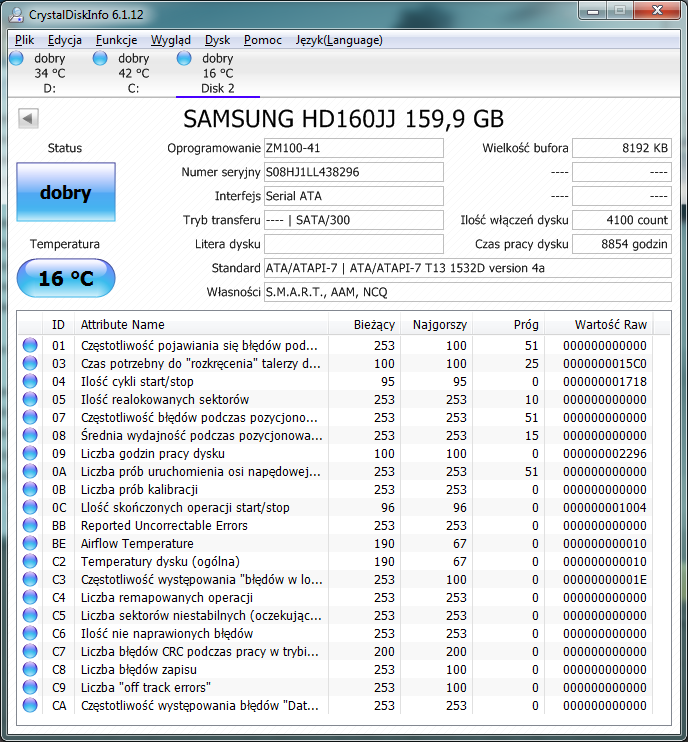Click the status orb in row 01

coord(30,345)
